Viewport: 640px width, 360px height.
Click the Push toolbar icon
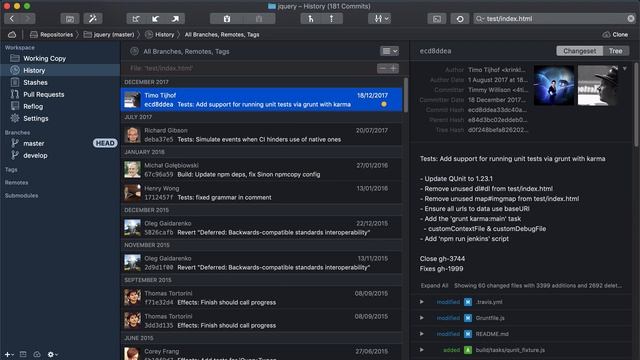coord(175,19)
